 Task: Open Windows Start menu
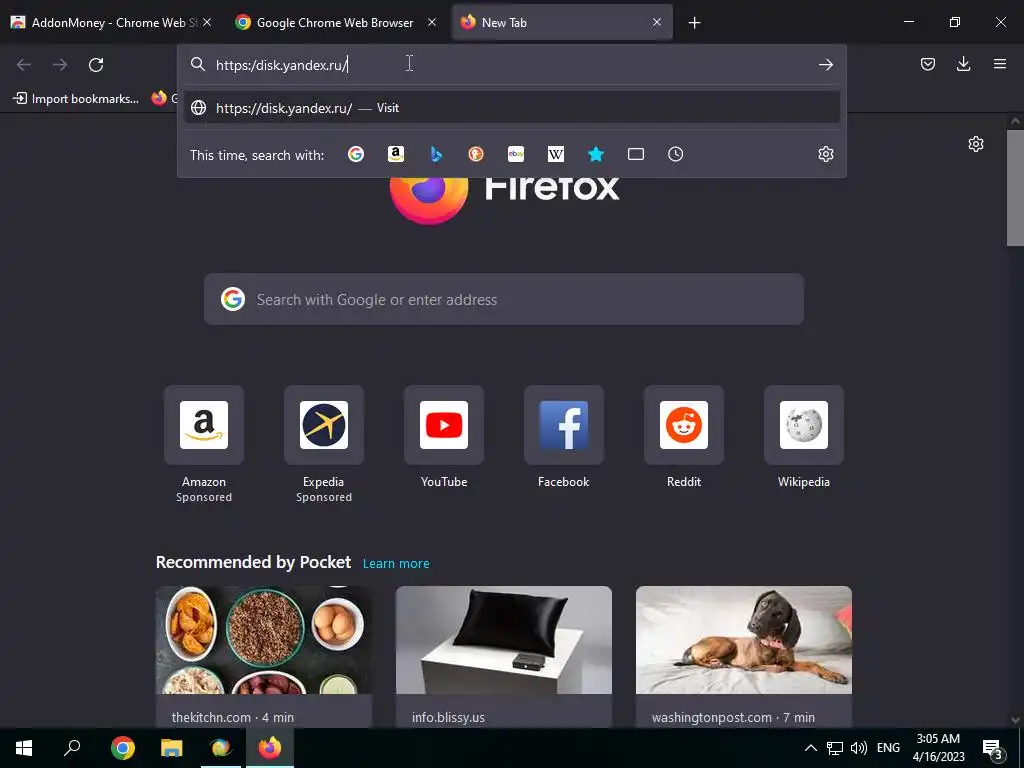[24, 748]
